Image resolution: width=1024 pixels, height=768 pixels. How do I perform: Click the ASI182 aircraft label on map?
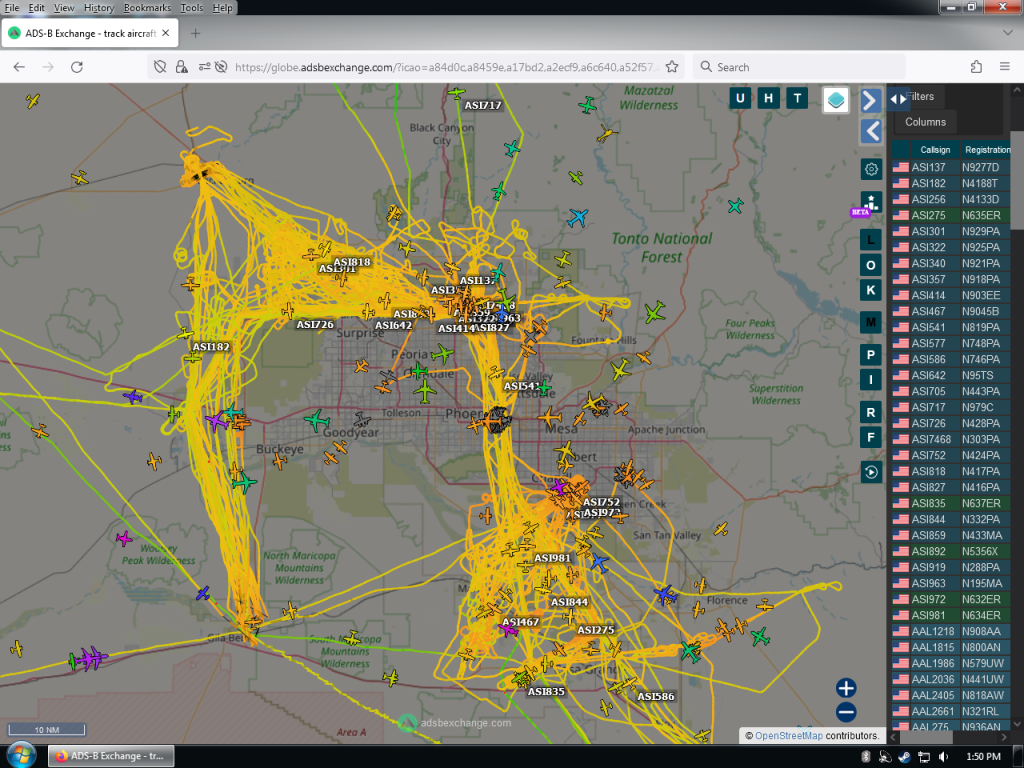pyautogui.click(x=211, y=347)
